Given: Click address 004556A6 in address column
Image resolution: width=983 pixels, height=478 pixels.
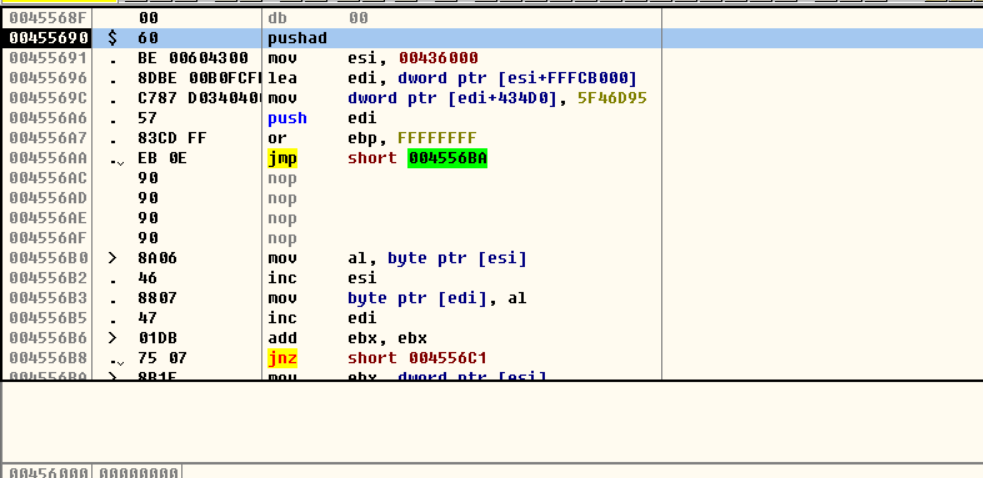Looking at the screenshot, I should tap(48, 119).
